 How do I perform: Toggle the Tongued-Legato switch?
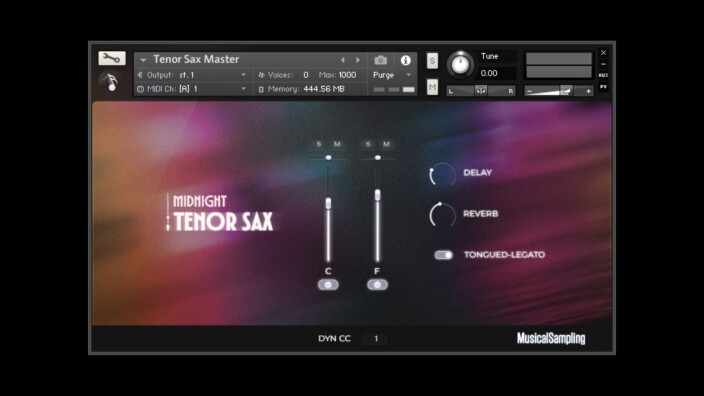pos(444,255)
